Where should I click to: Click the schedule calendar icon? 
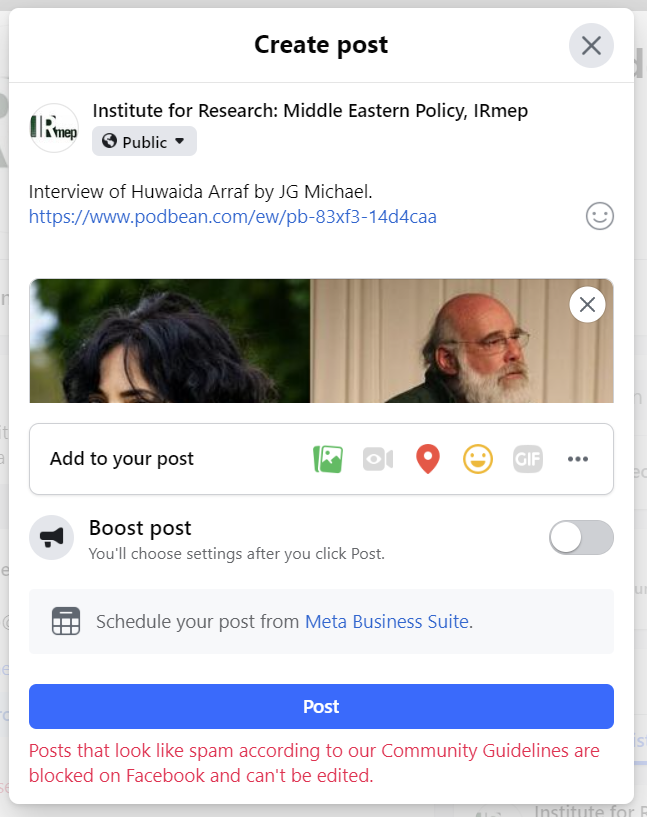[x=66, y=621]
